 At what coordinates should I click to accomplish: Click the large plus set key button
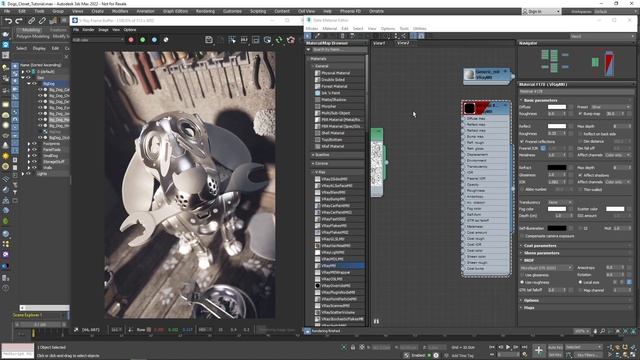click(539, 350)
